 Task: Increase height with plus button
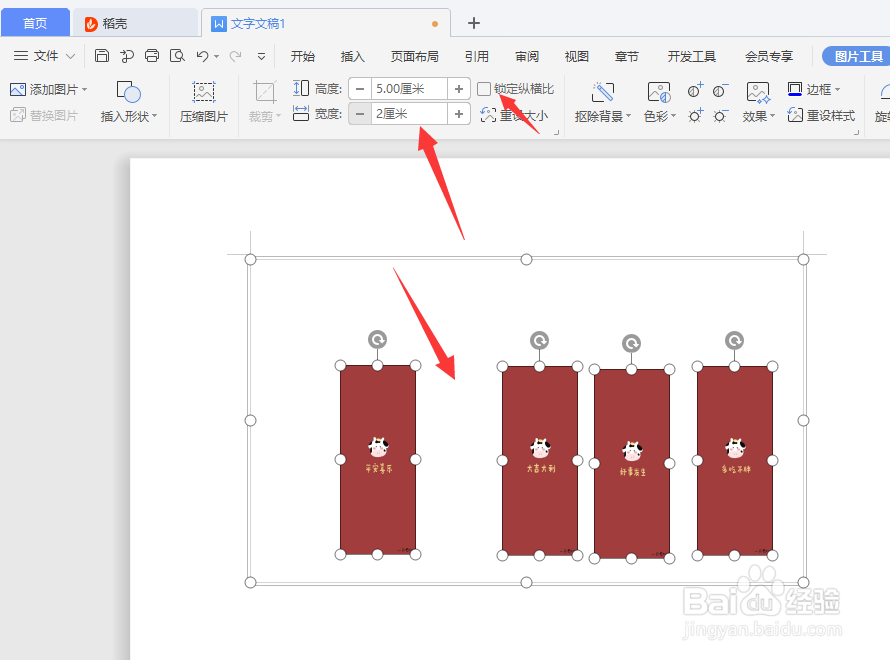(x=459, y=89)
